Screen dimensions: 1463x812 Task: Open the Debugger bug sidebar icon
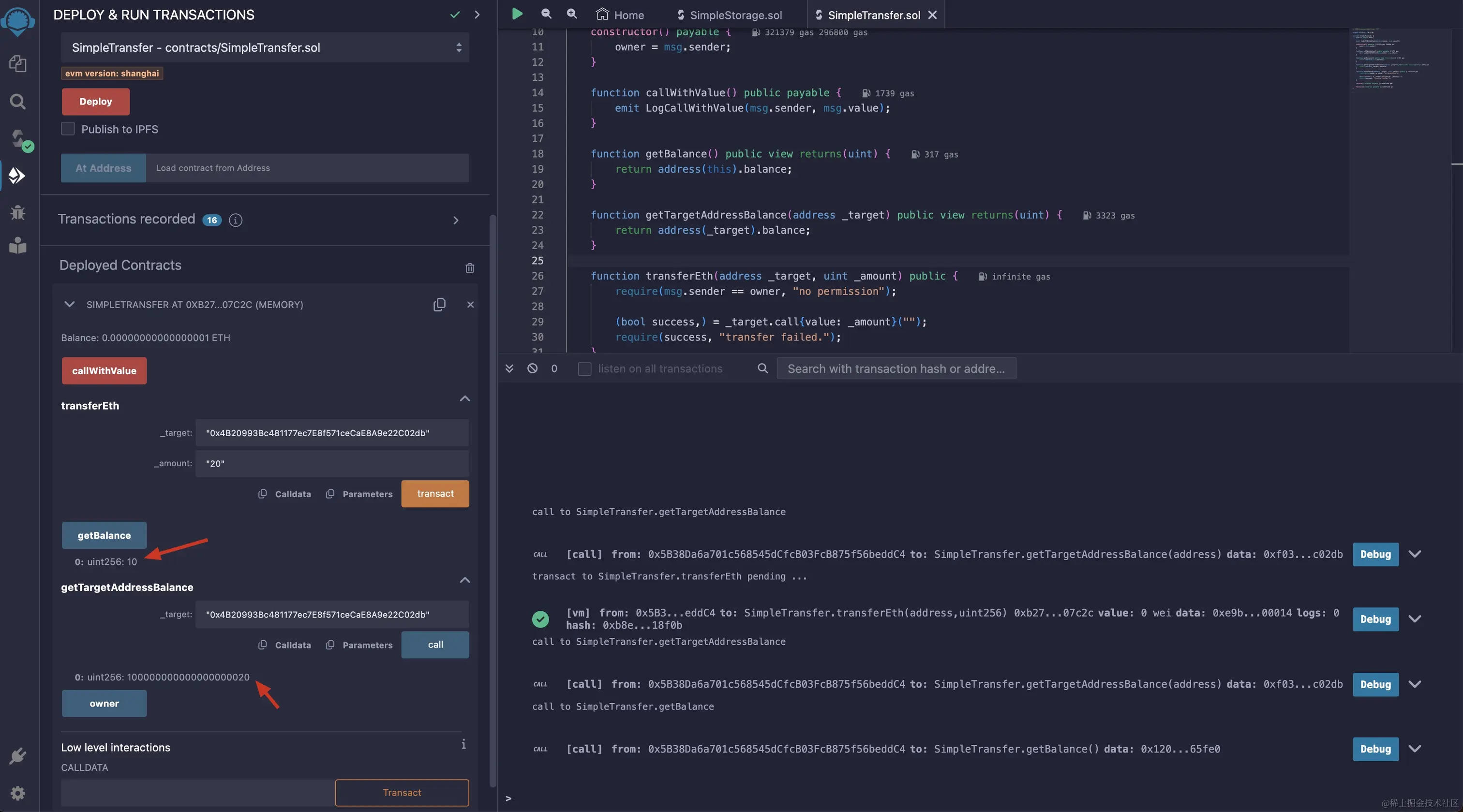tap(17, 212)
